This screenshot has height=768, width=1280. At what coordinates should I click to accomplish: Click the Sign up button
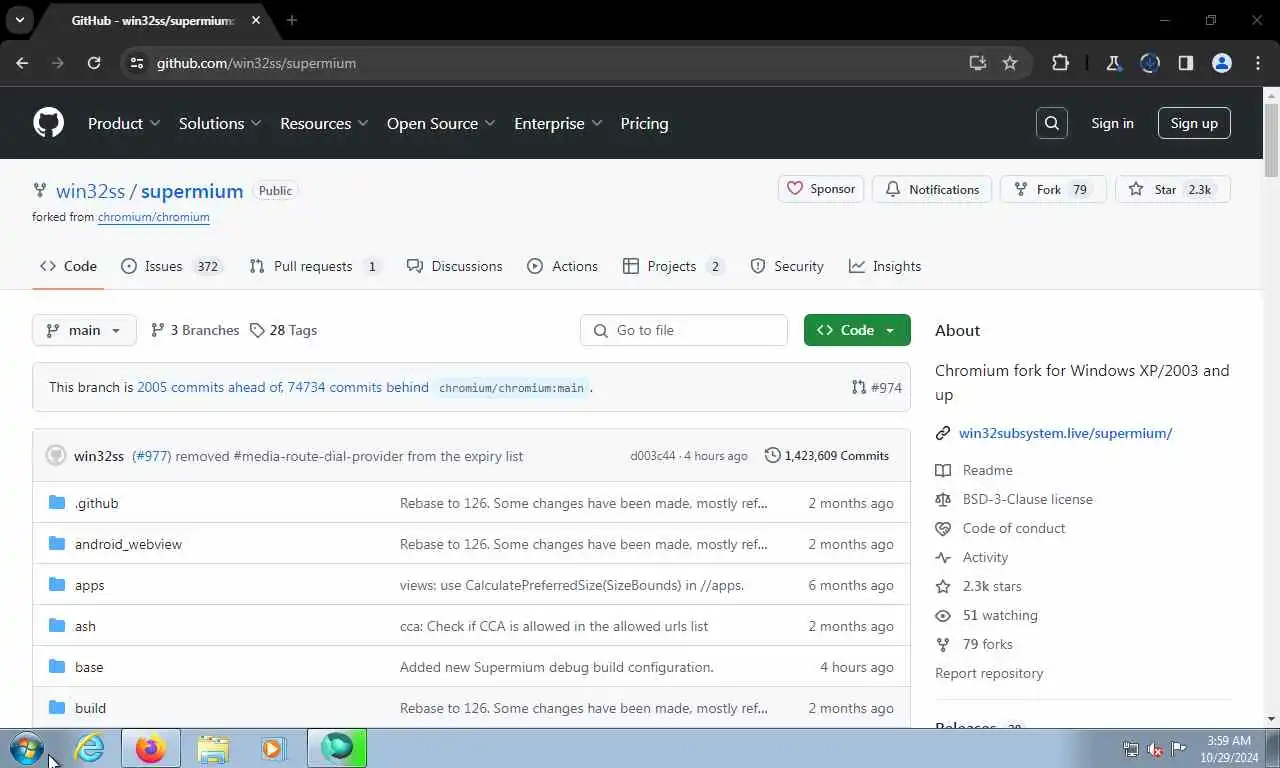[x=1194, y=123]
